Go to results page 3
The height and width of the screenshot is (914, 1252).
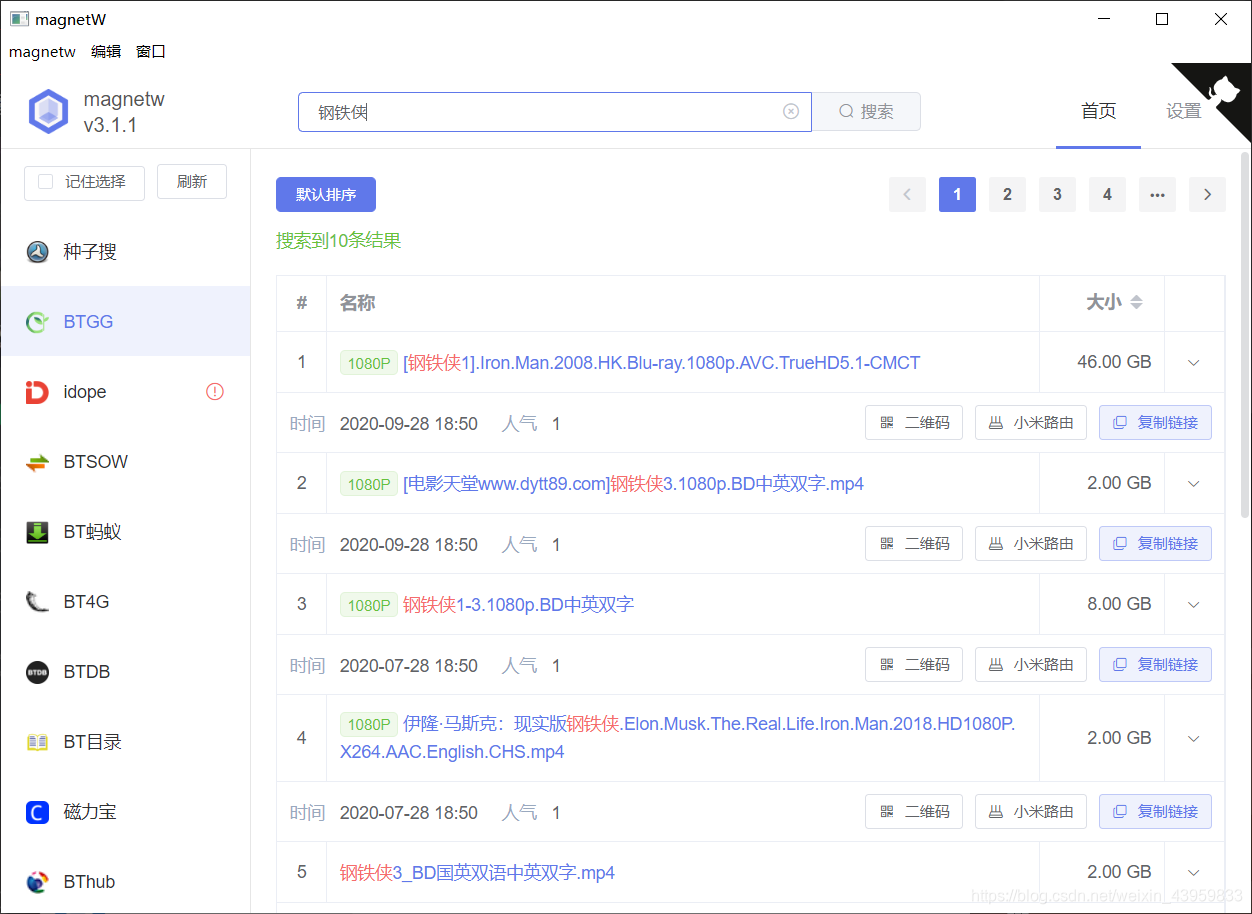[1057, 195]
